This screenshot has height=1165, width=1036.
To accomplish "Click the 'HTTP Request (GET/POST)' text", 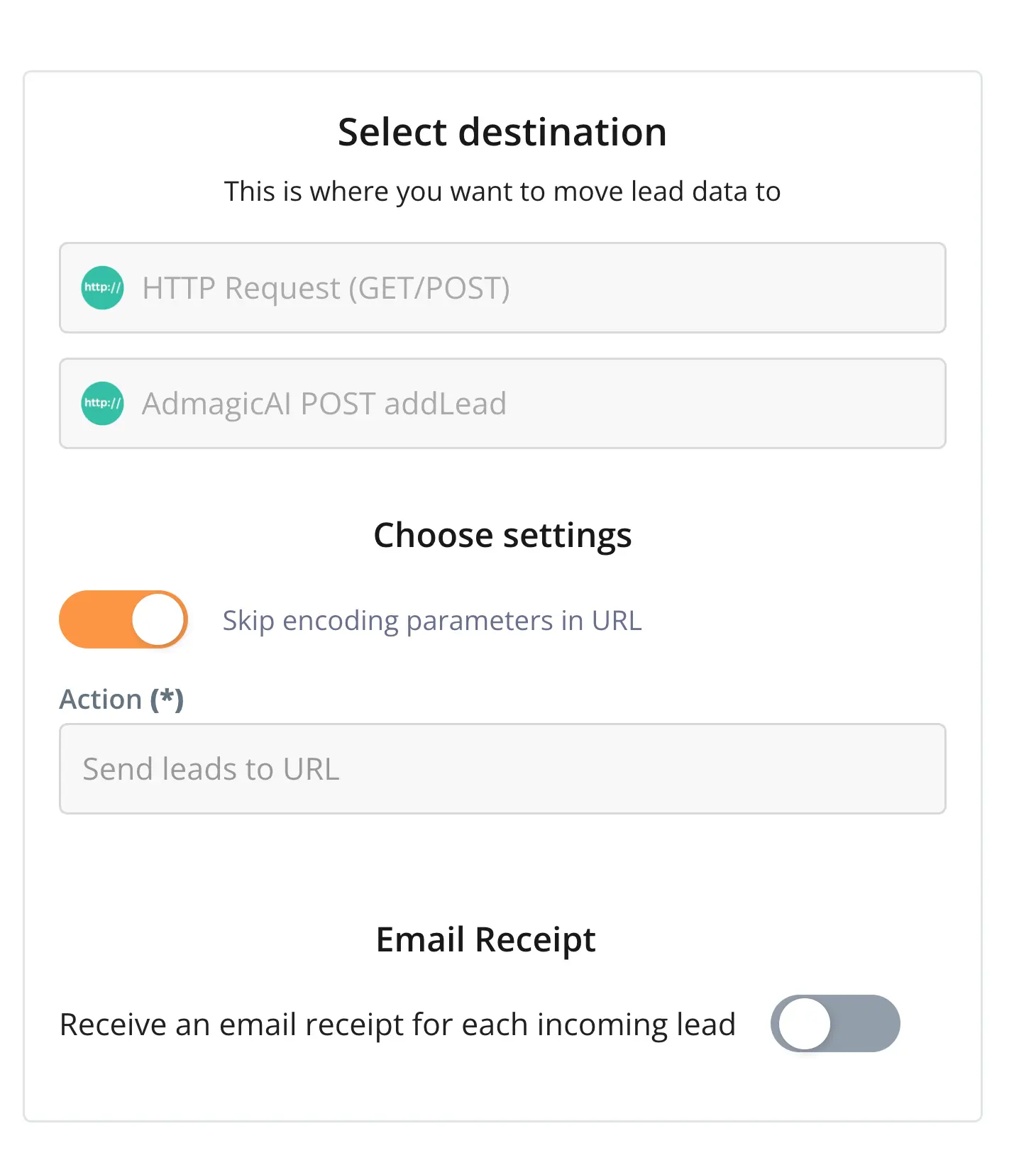I will tap(326, 288).
